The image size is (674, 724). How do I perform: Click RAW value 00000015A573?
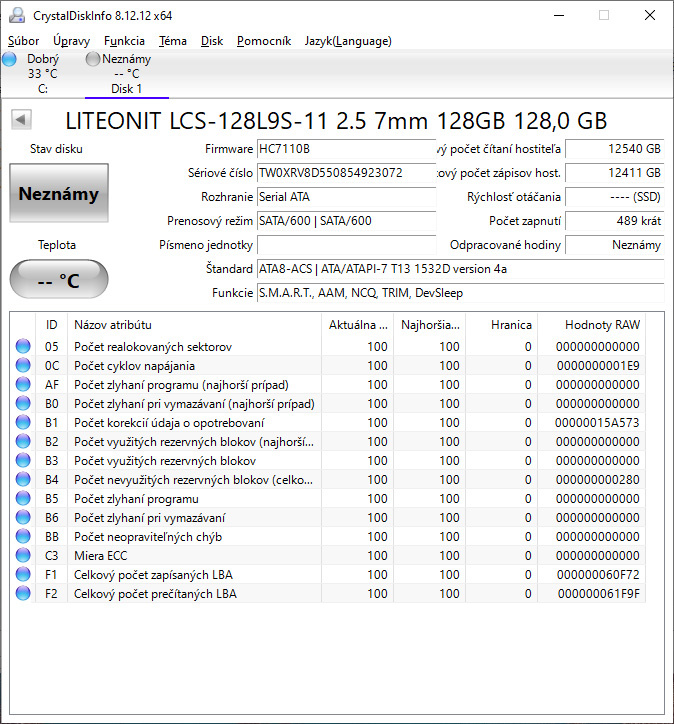(597, 422)
